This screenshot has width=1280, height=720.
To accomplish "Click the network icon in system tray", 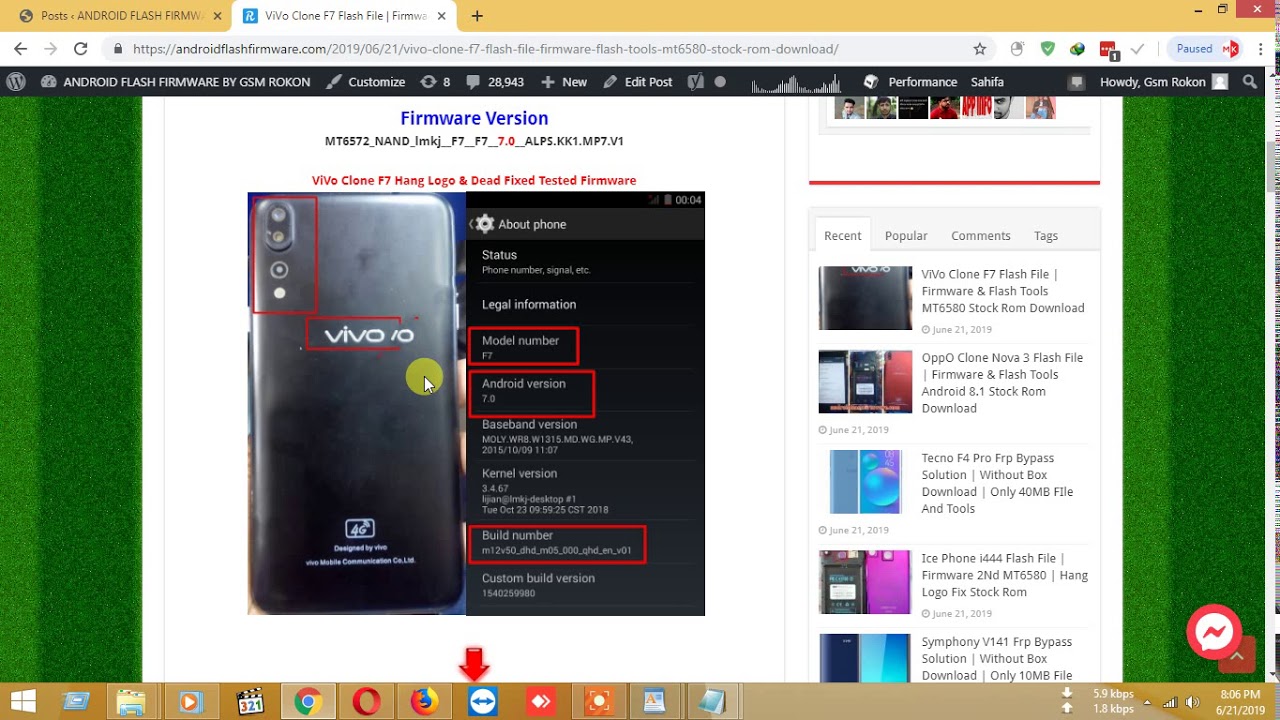I will (x=1170, y=702).
